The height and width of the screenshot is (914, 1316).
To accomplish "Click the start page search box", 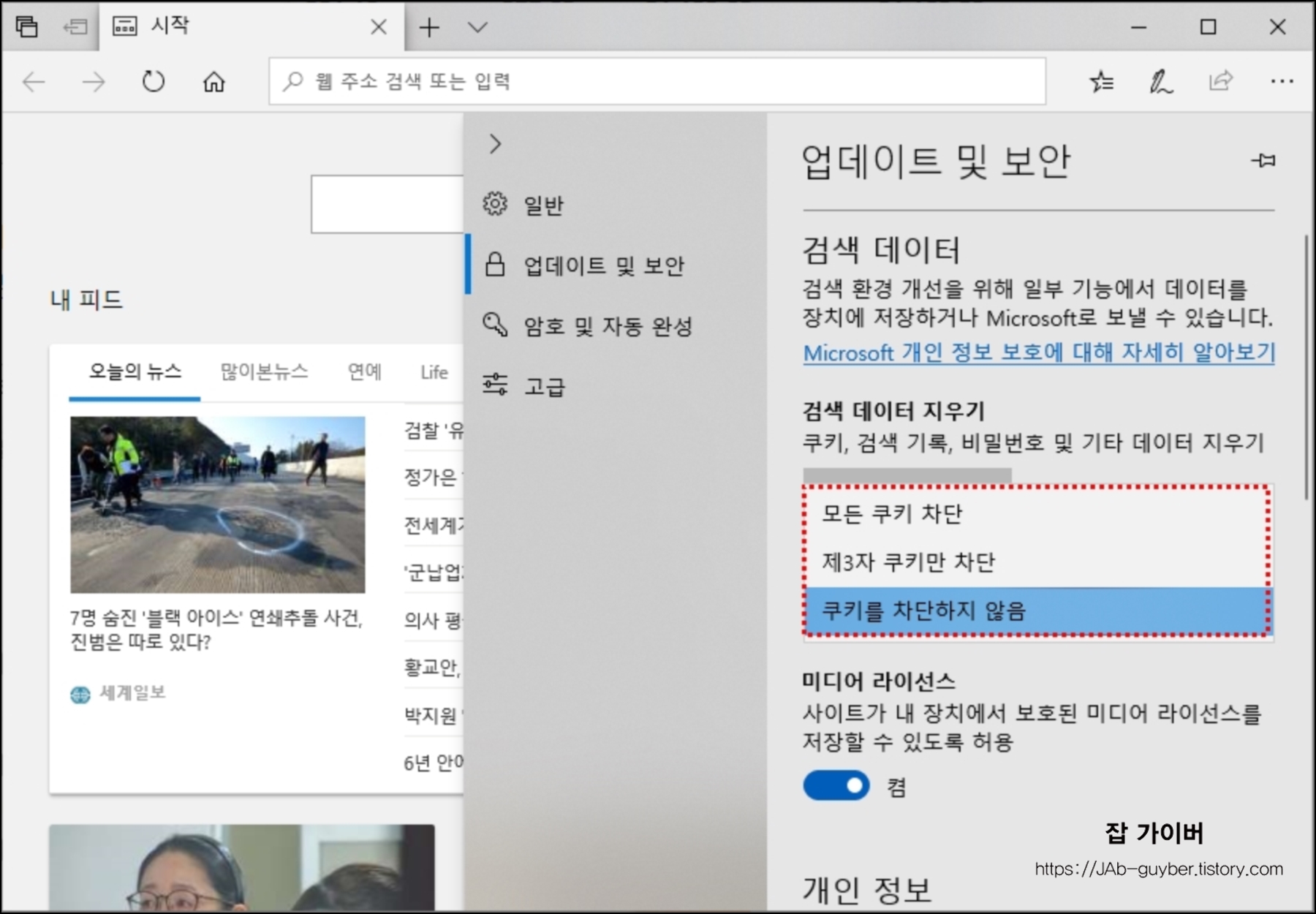I will [387, 204].
